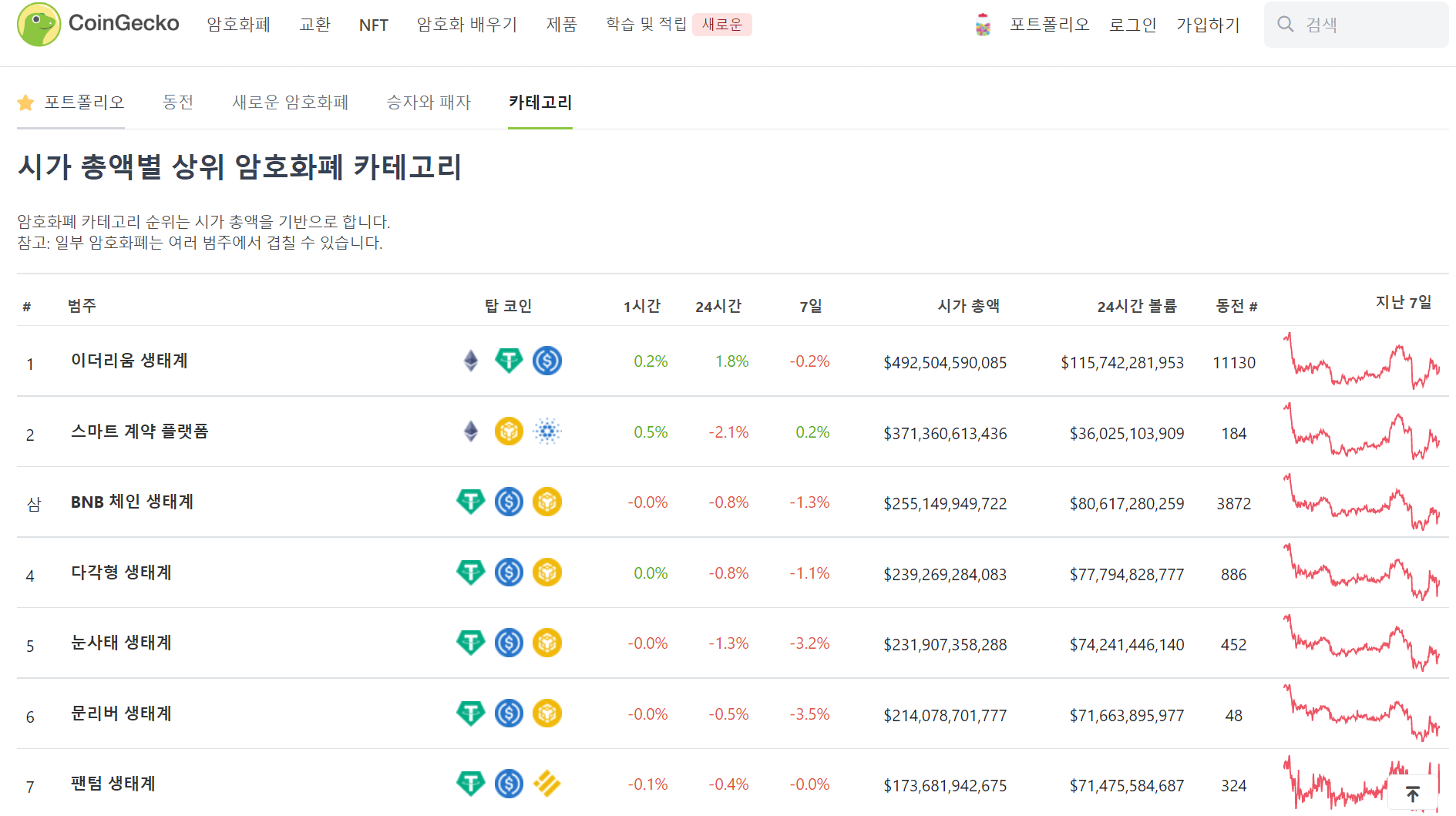Click Tether icon in 다각형 생태계 row

point(470,573)
